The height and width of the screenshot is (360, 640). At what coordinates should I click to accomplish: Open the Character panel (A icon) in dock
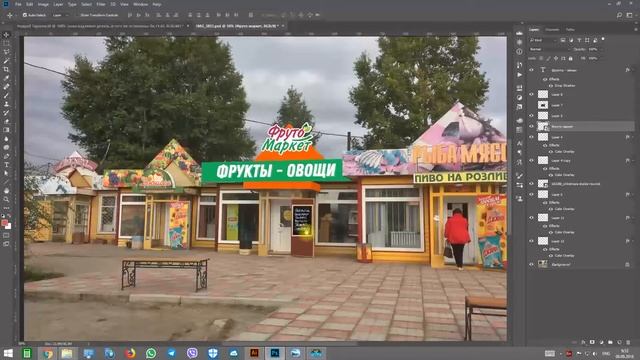tap(519, 144)
